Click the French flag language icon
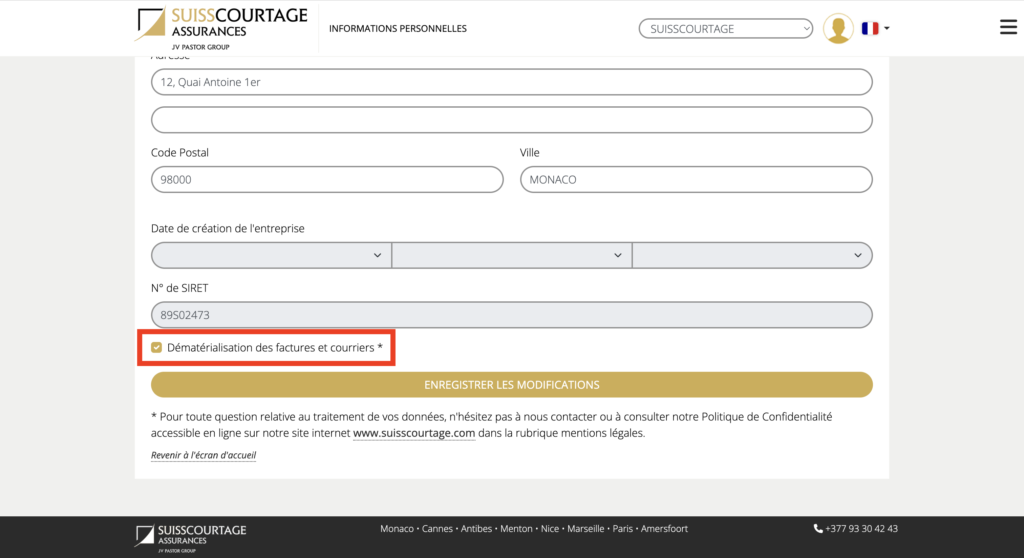The width and height of the screenshot is (1024, 558). (869, 29)
